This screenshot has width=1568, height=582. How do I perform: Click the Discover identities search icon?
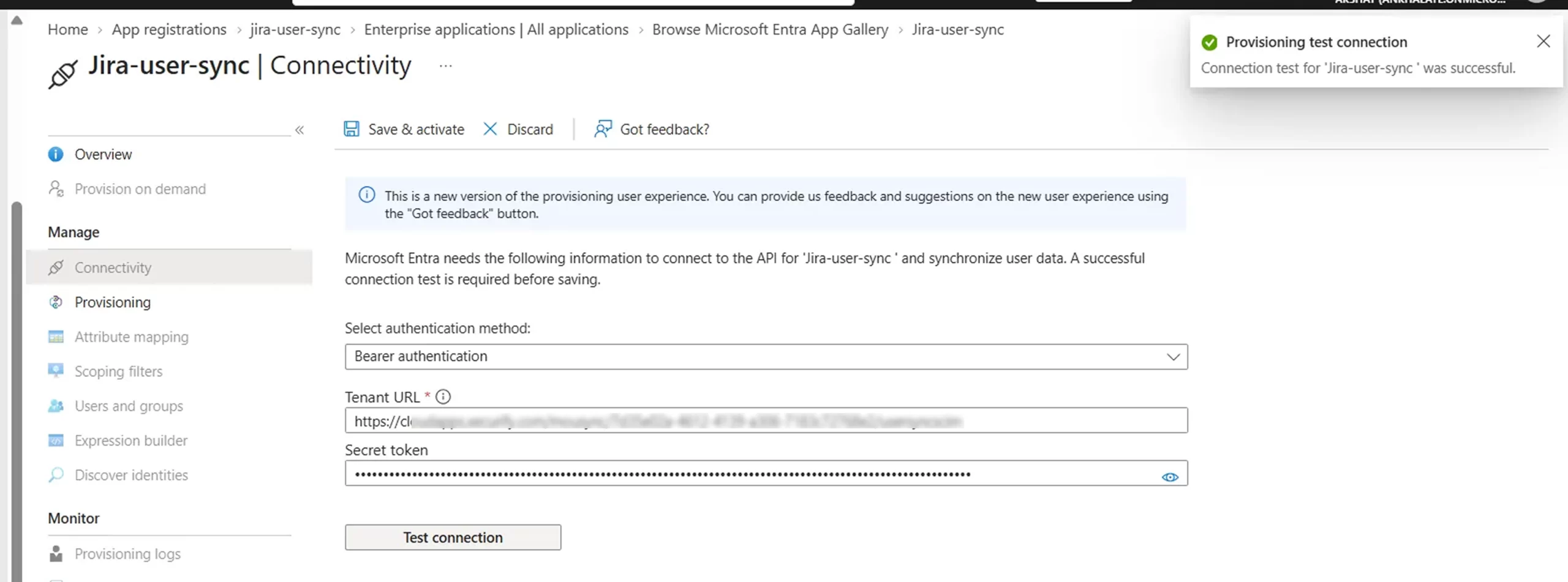point(56,475)
